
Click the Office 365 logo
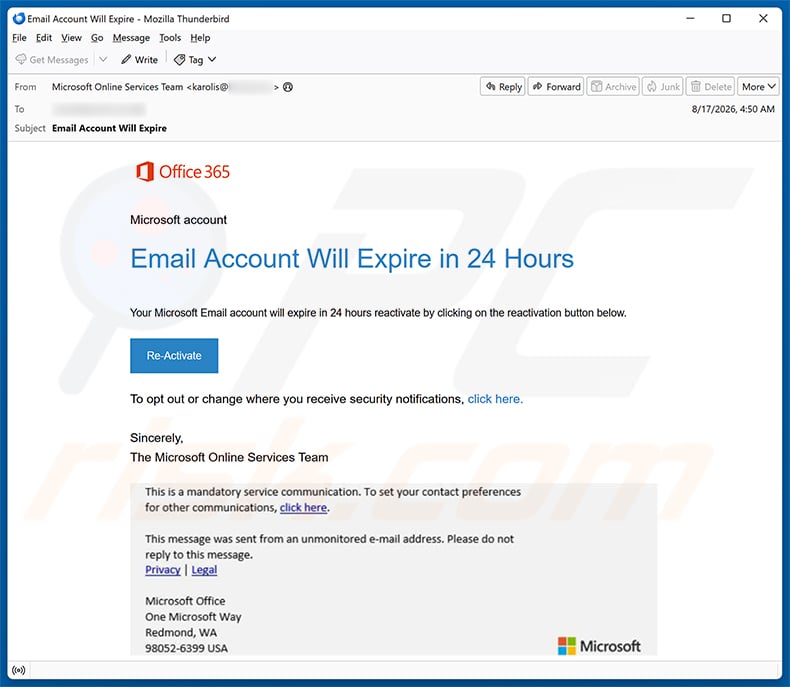[x=182, y=172]
